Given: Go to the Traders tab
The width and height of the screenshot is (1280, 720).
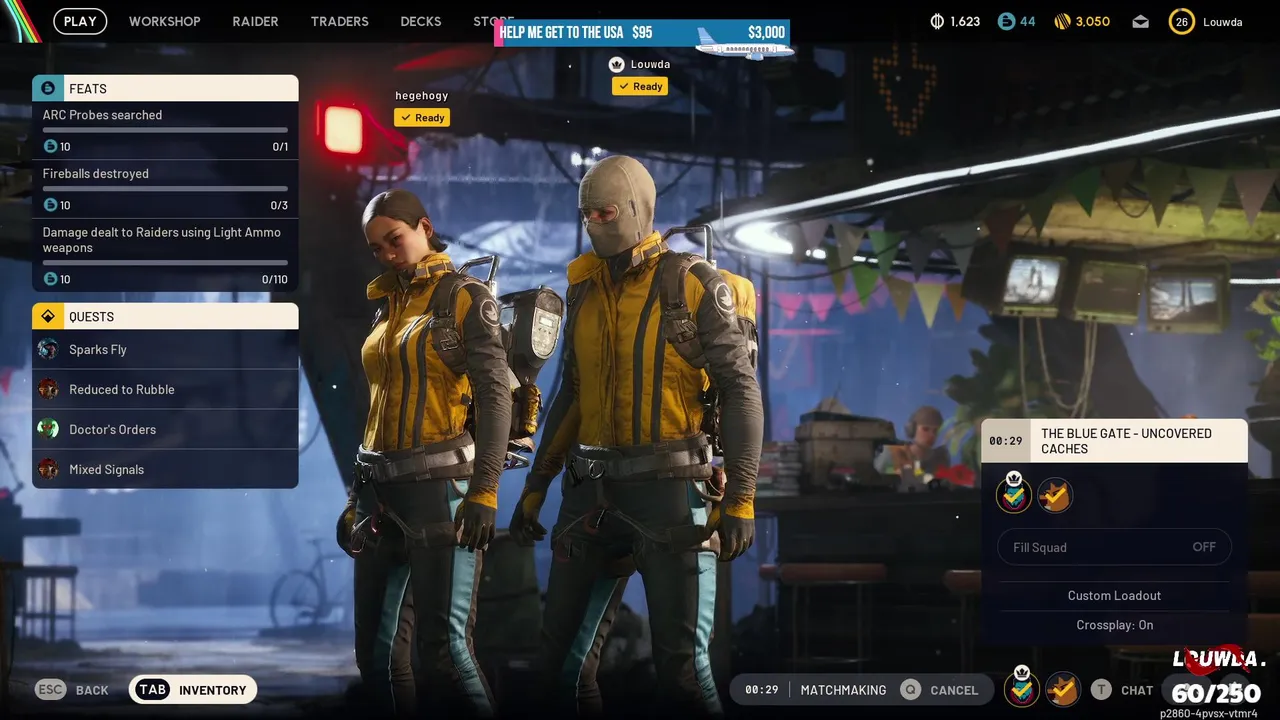Looking at the screenshot, I should click(x=339, y=21).
